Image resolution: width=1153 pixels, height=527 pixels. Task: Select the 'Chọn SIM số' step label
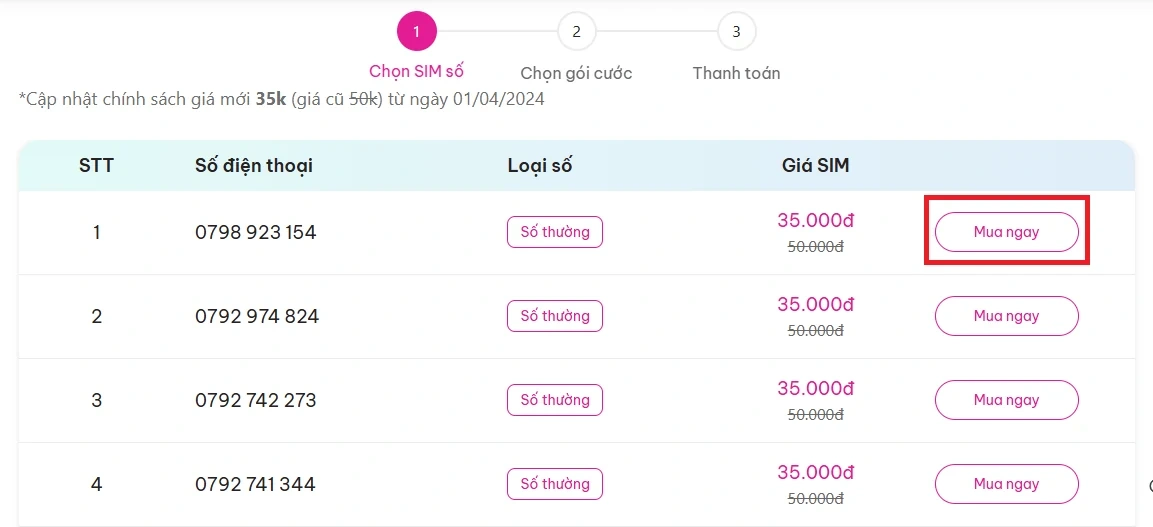click(x=416, y=71)
